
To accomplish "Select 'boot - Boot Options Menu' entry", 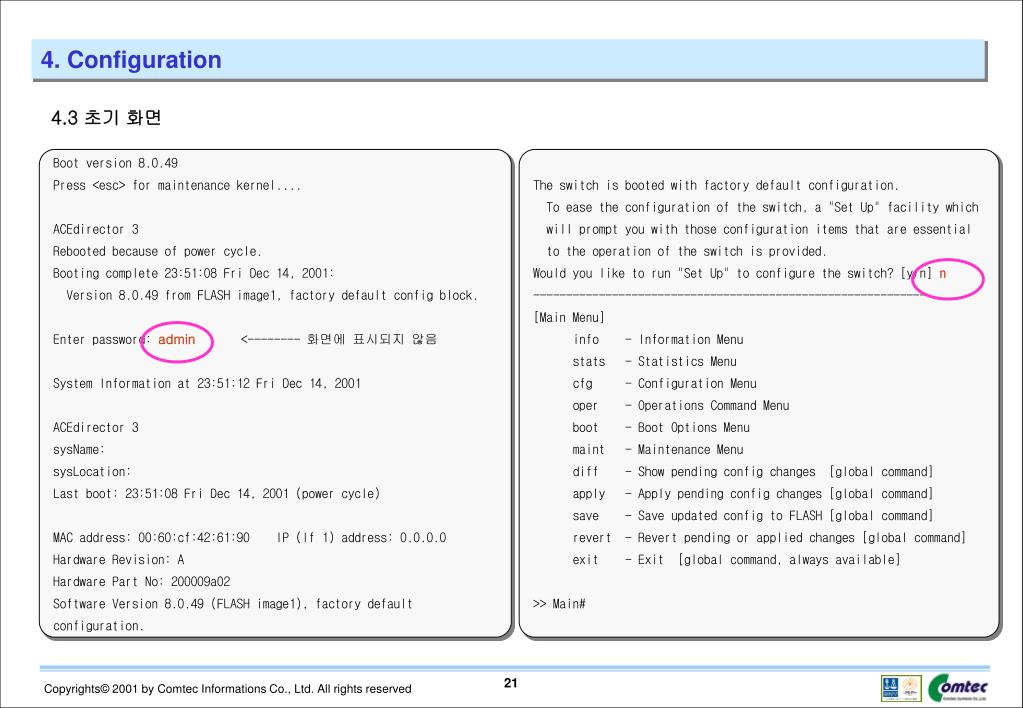I will [662, 428].
